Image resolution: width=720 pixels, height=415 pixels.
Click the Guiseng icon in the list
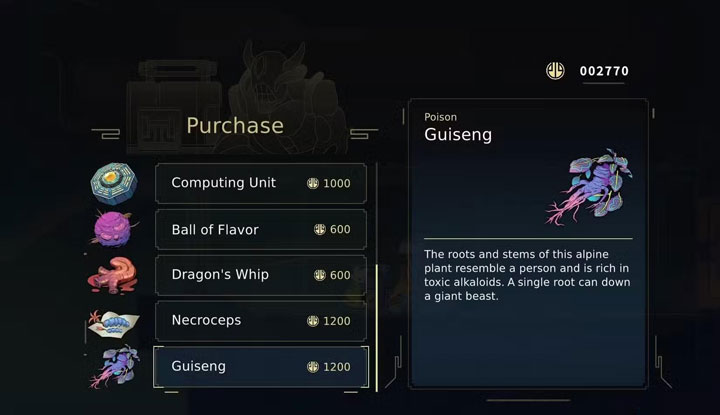pyautogui.click(x=115, y=367)
